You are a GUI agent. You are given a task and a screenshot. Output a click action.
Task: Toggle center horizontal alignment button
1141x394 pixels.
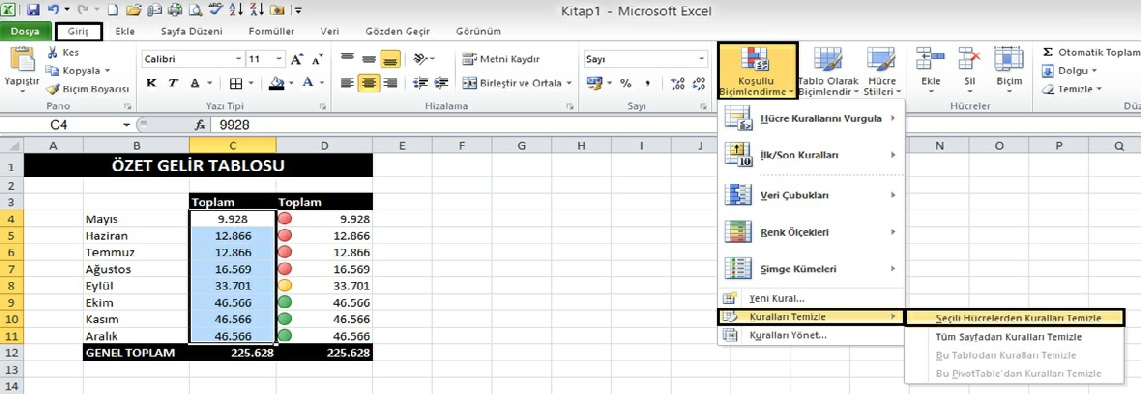[369, 83]
